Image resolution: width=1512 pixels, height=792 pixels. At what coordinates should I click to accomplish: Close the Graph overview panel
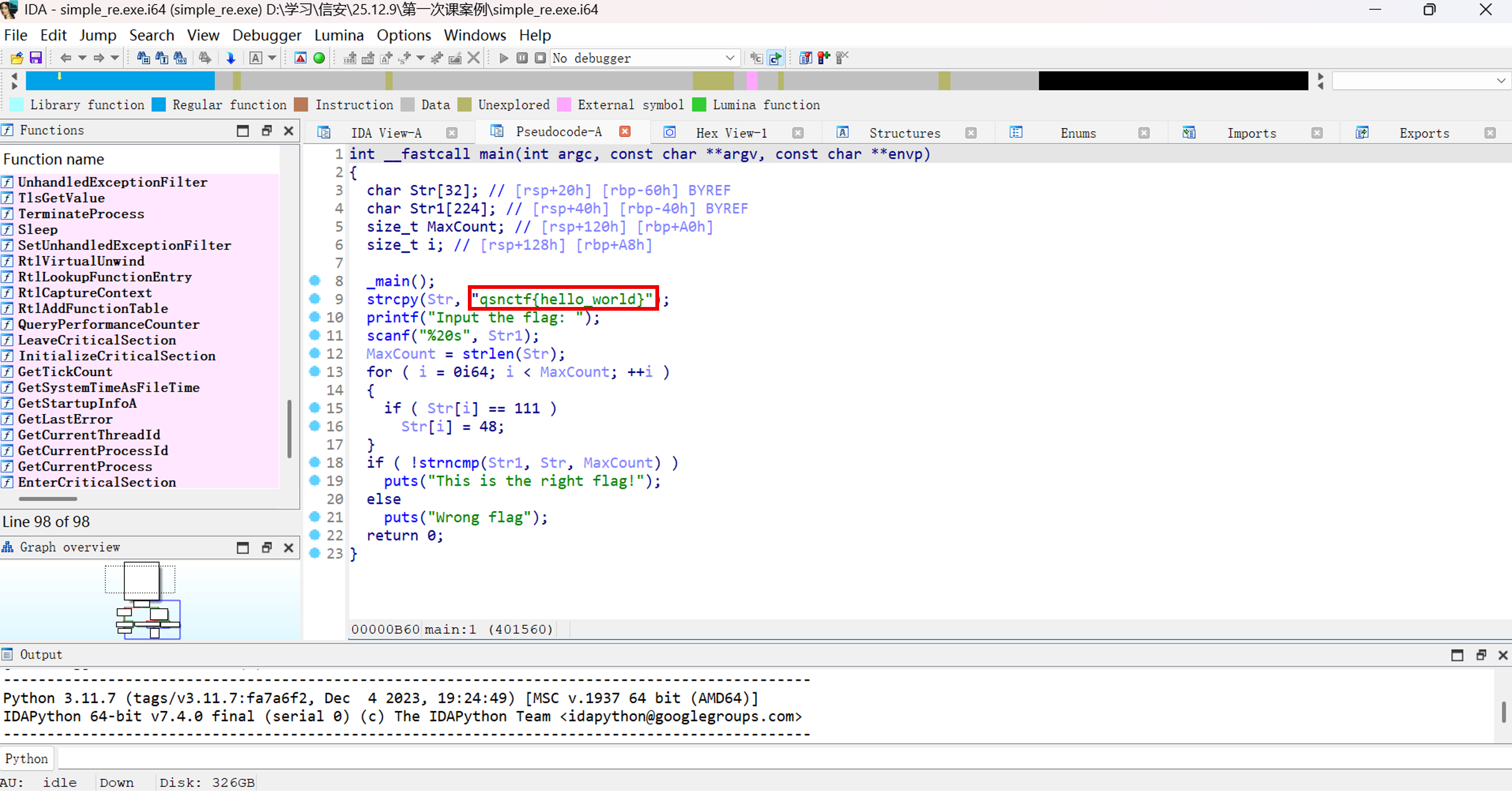[288, 547]
